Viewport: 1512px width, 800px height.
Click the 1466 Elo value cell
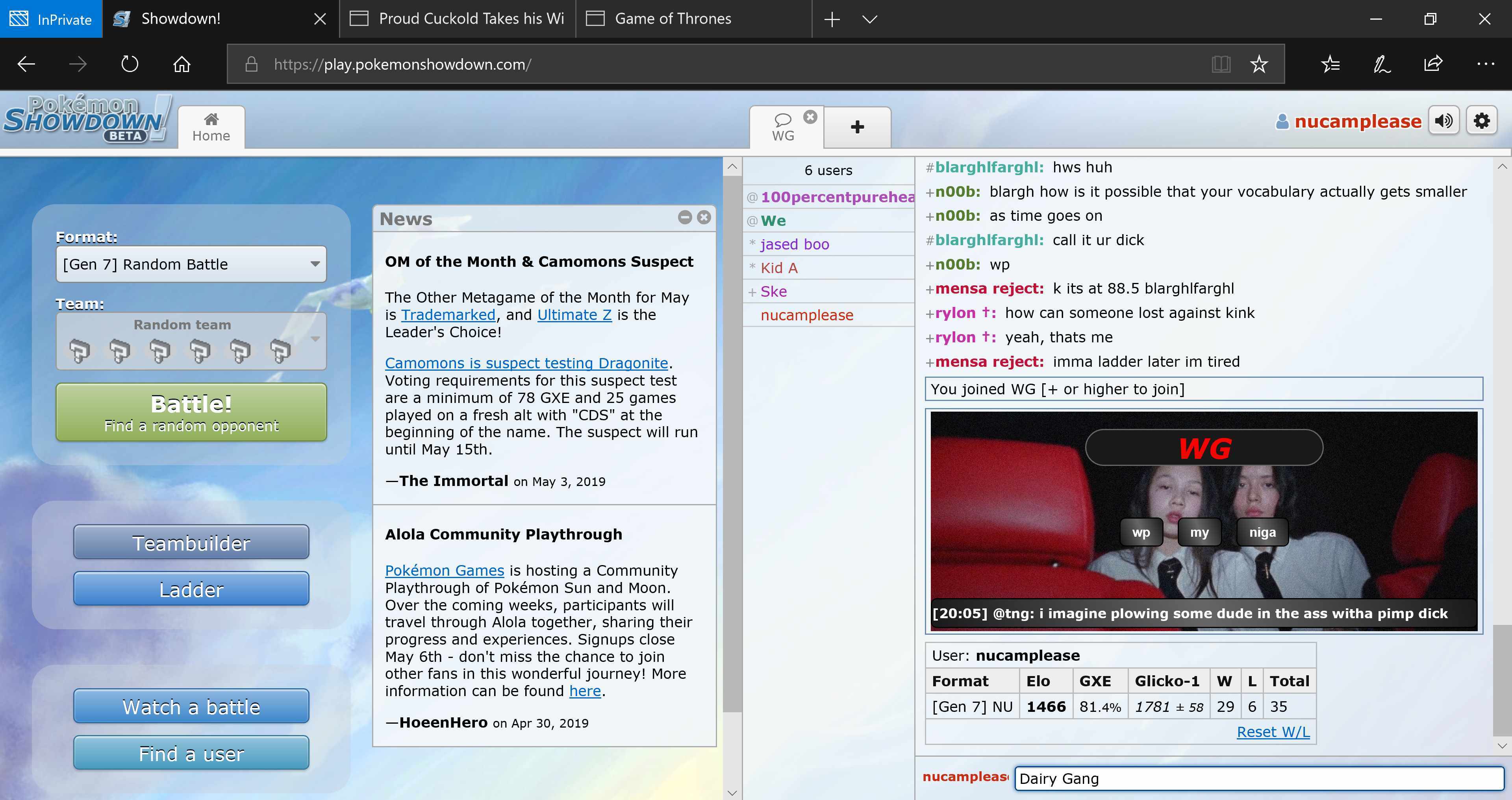[1046, 707]
